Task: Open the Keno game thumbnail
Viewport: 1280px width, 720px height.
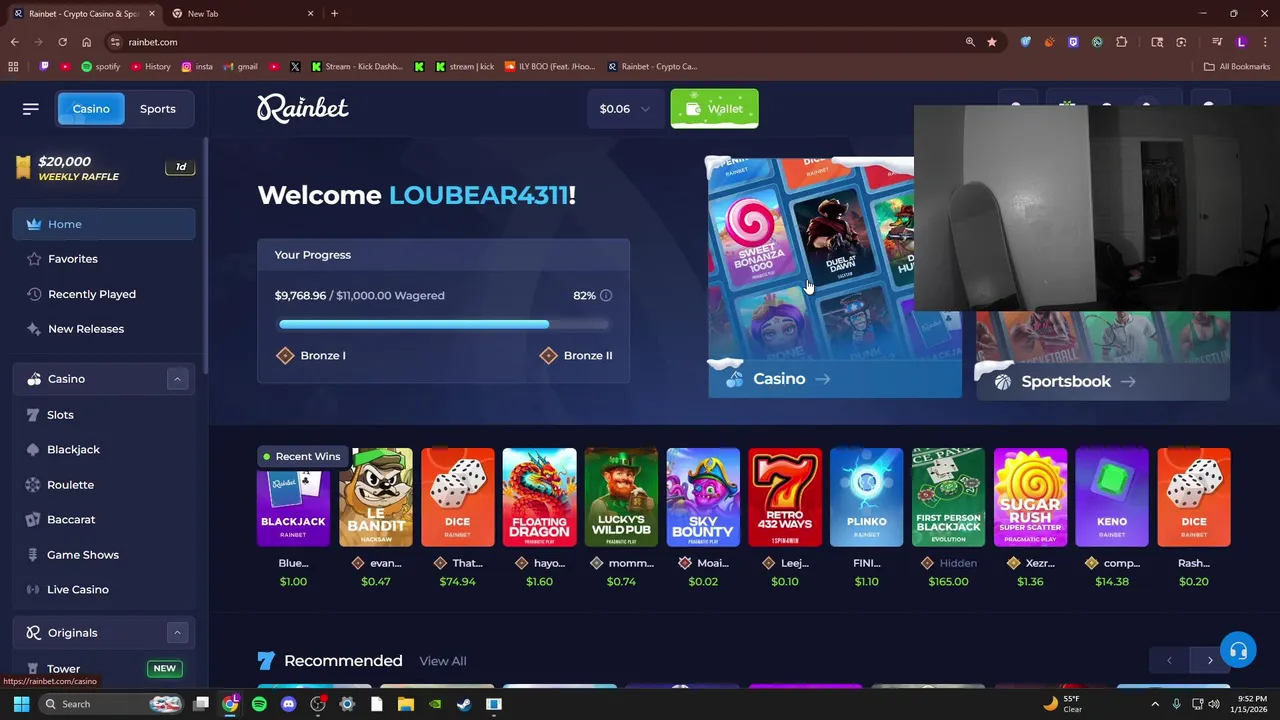Action: tap(1112, 497)
